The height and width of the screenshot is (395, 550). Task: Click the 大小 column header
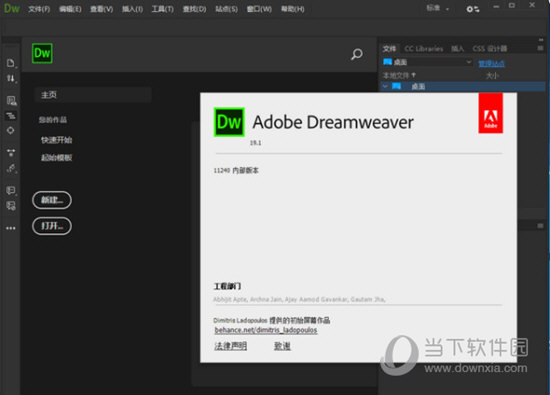pyautogui.click(x=492, y=75)
